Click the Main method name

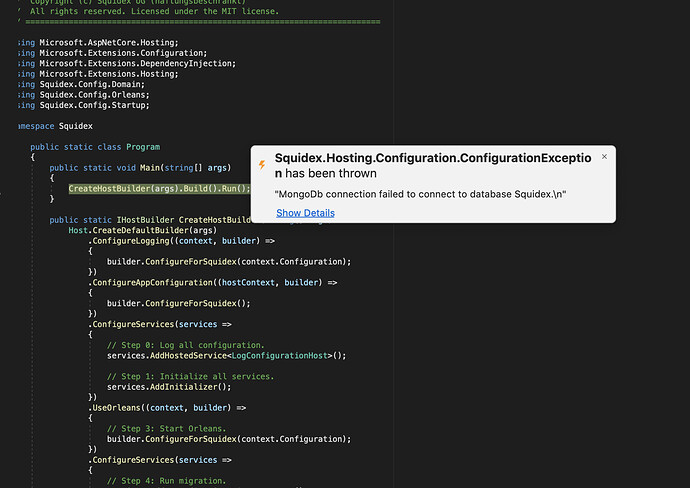pos(150,168)
